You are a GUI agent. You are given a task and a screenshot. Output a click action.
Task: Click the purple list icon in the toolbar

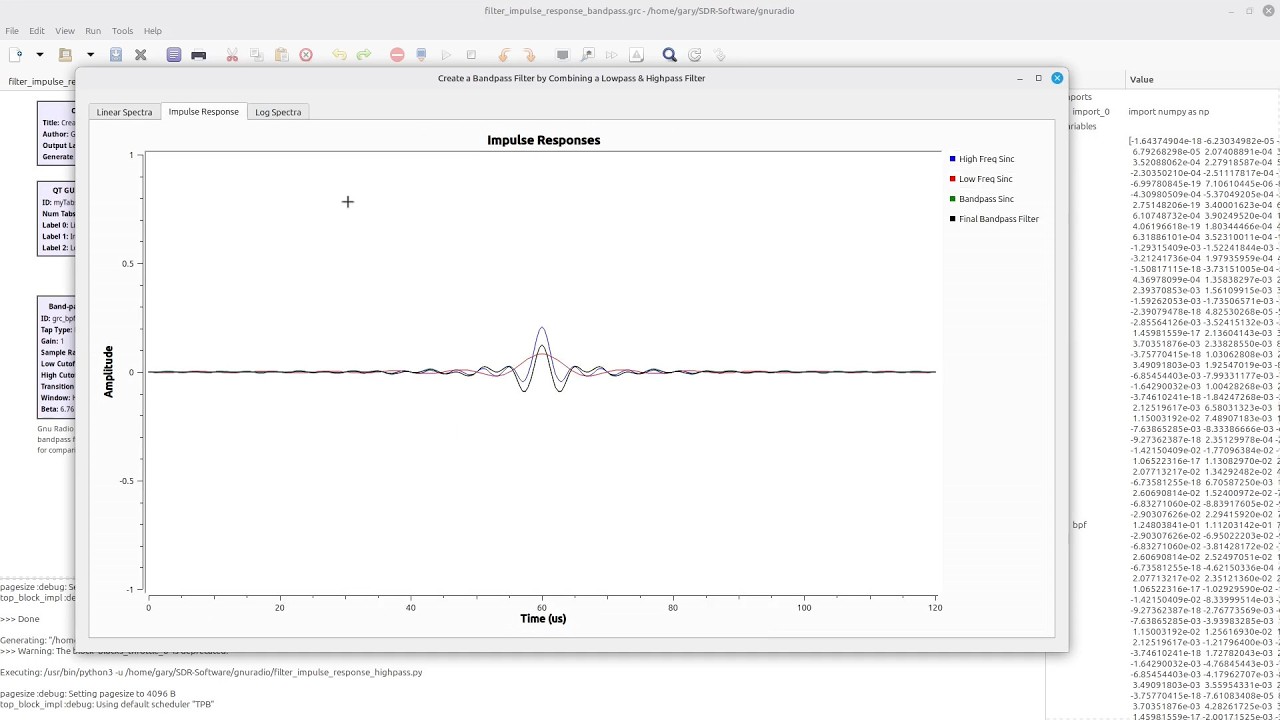click(x=174, y=55)
